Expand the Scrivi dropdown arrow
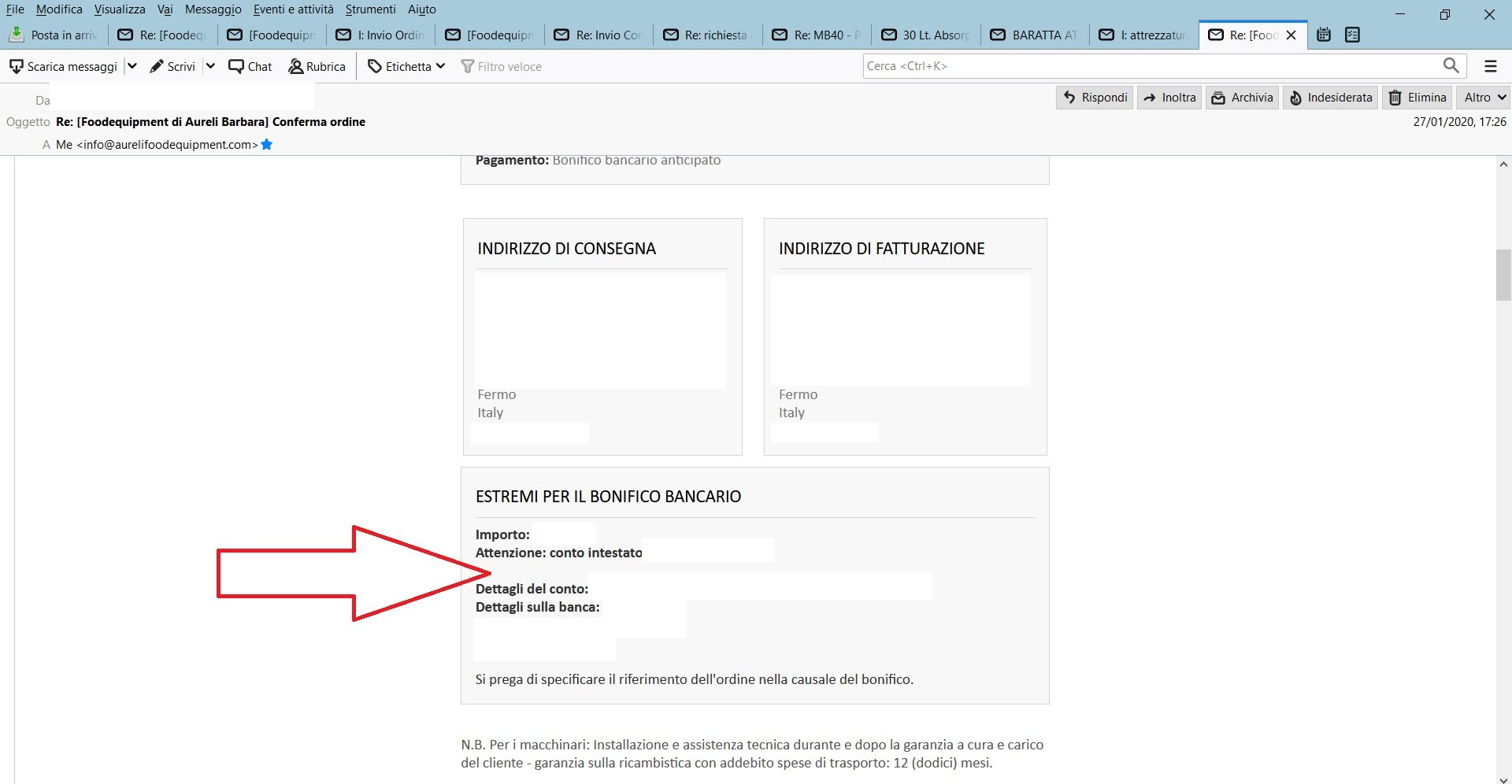This screenshot has width=1512, height=784. click(x=210, y=66)
